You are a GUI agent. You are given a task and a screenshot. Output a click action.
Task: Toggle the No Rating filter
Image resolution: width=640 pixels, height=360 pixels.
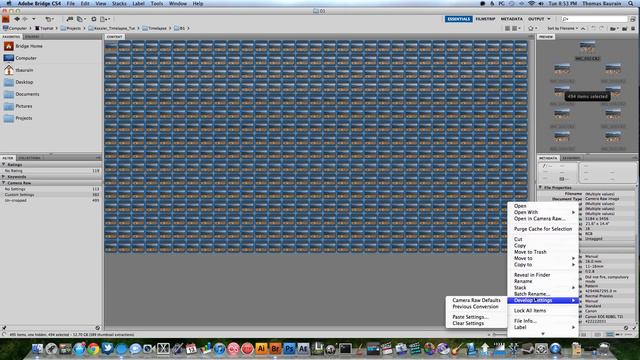[51, 171]
